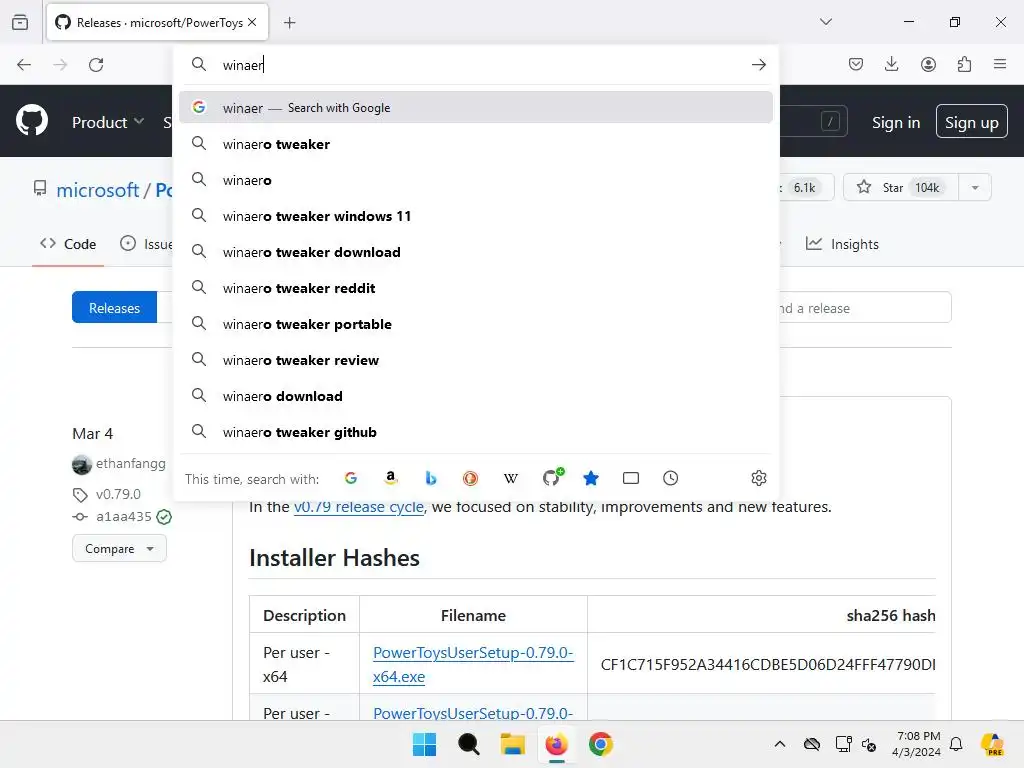Click the address bar text field

(483, 65)
